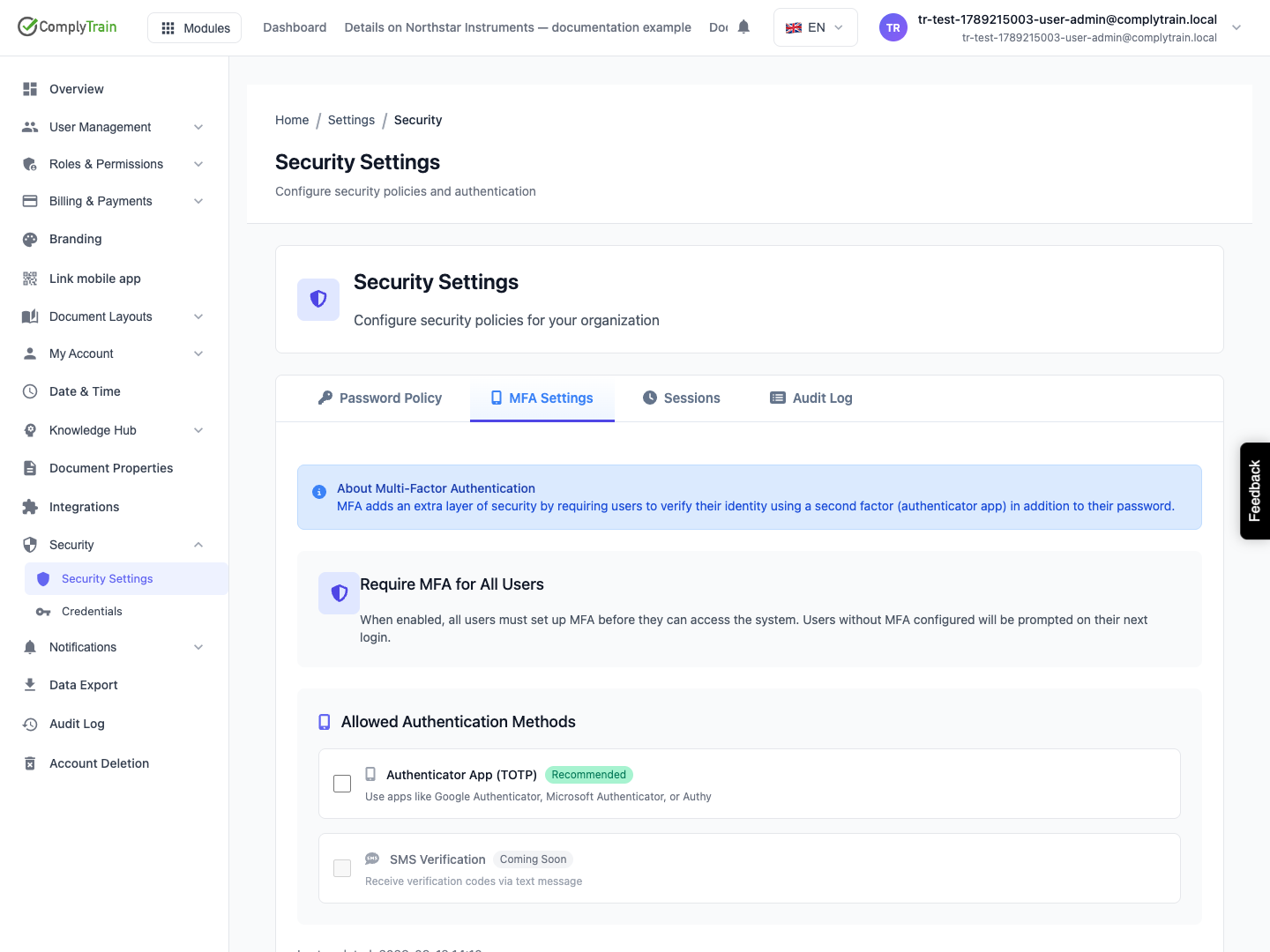Click the About Multi-Factor Authentication title
Viewport: 1270px width, 952px height.
coord(436,488)
